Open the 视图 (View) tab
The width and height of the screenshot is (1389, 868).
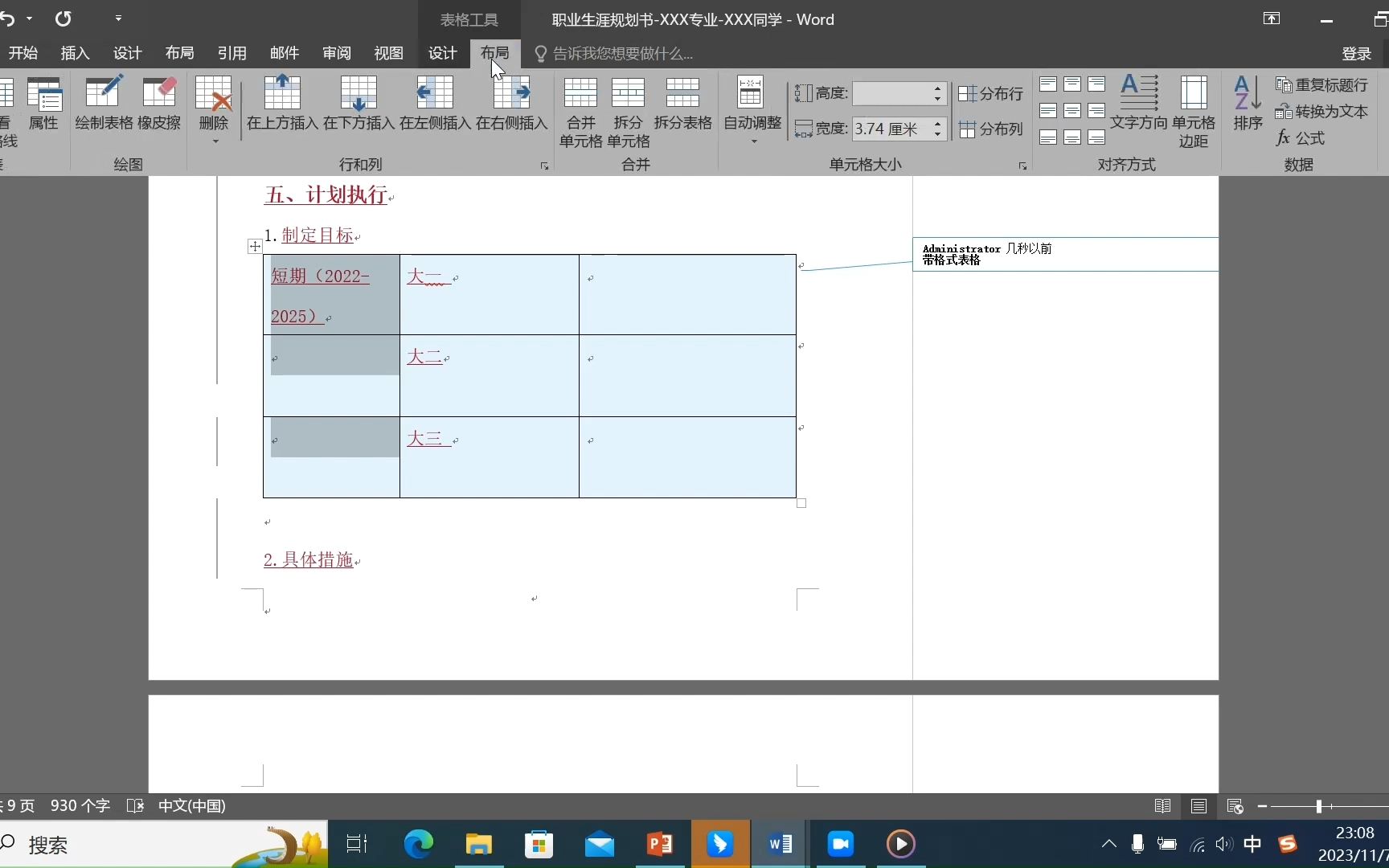coord(389,53)
